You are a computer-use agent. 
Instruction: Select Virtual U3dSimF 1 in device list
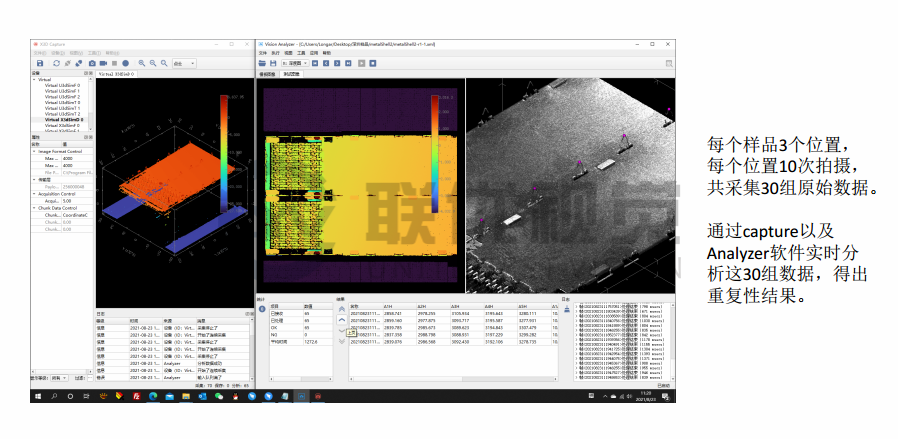62,91
